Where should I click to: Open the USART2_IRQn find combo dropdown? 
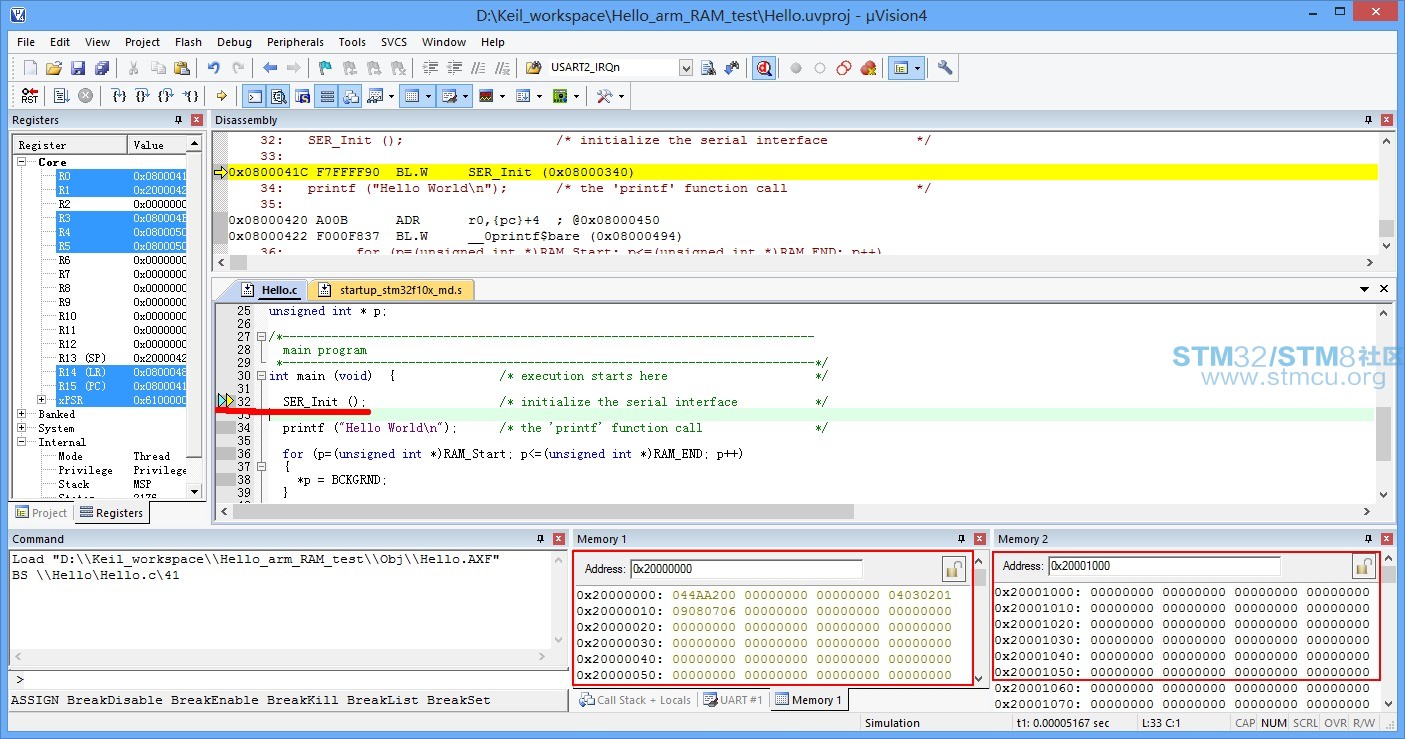[685, 68]
